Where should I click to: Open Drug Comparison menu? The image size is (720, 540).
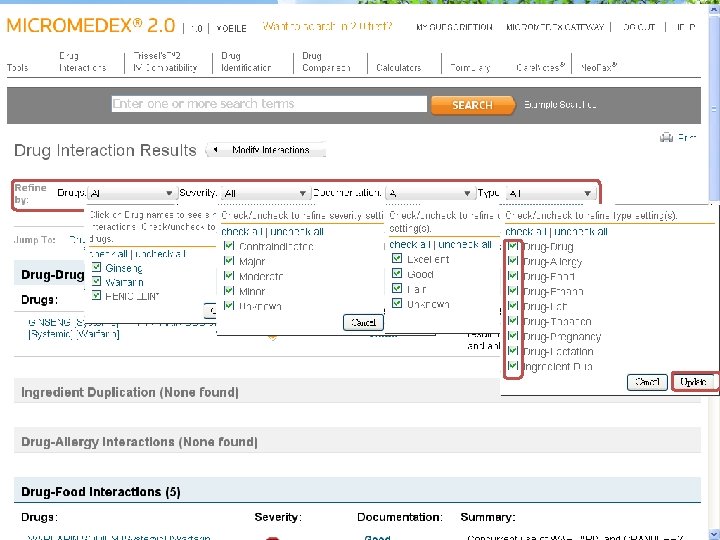coord(326,62)
